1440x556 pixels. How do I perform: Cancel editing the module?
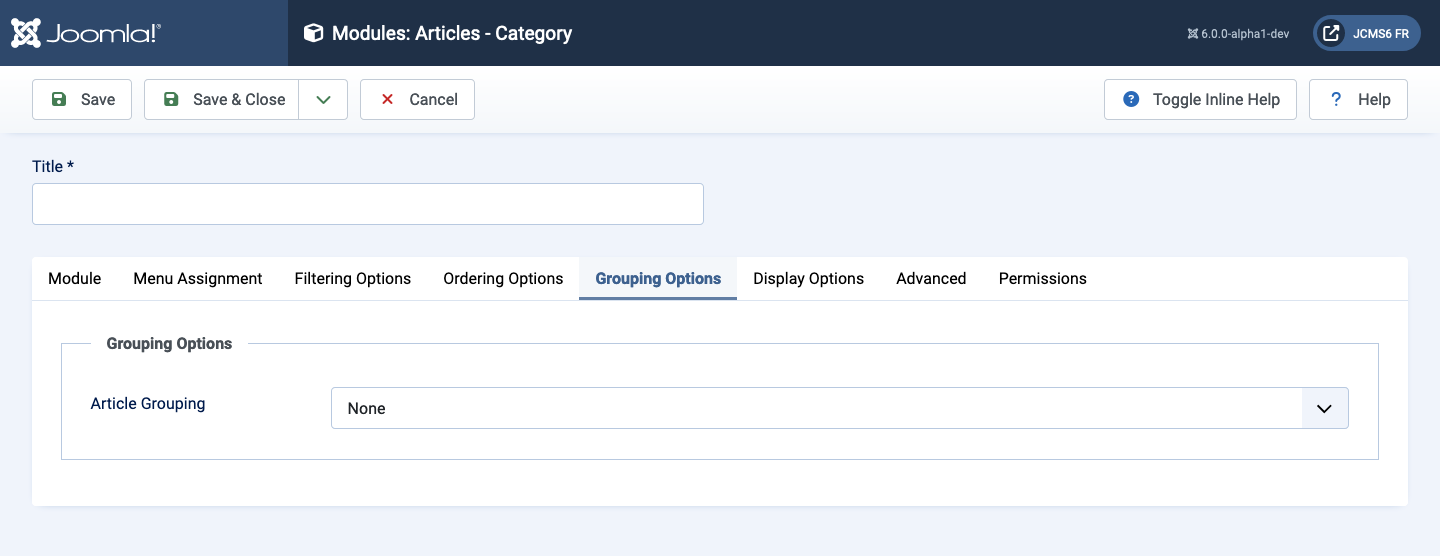pyautogui.click(x=417, y=99)
